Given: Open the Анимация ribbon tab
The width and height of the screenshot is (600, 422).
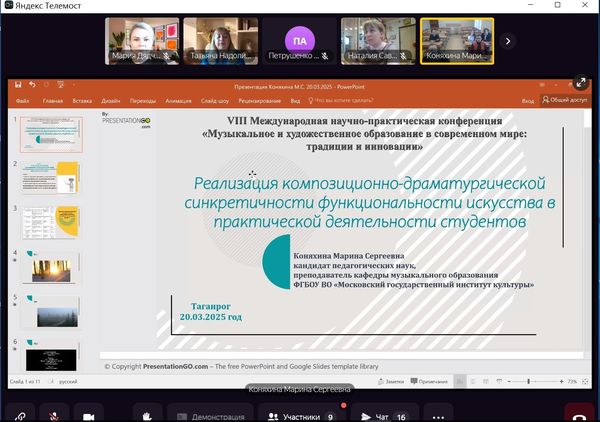Looking at the screenshot, I should (179, 101).
